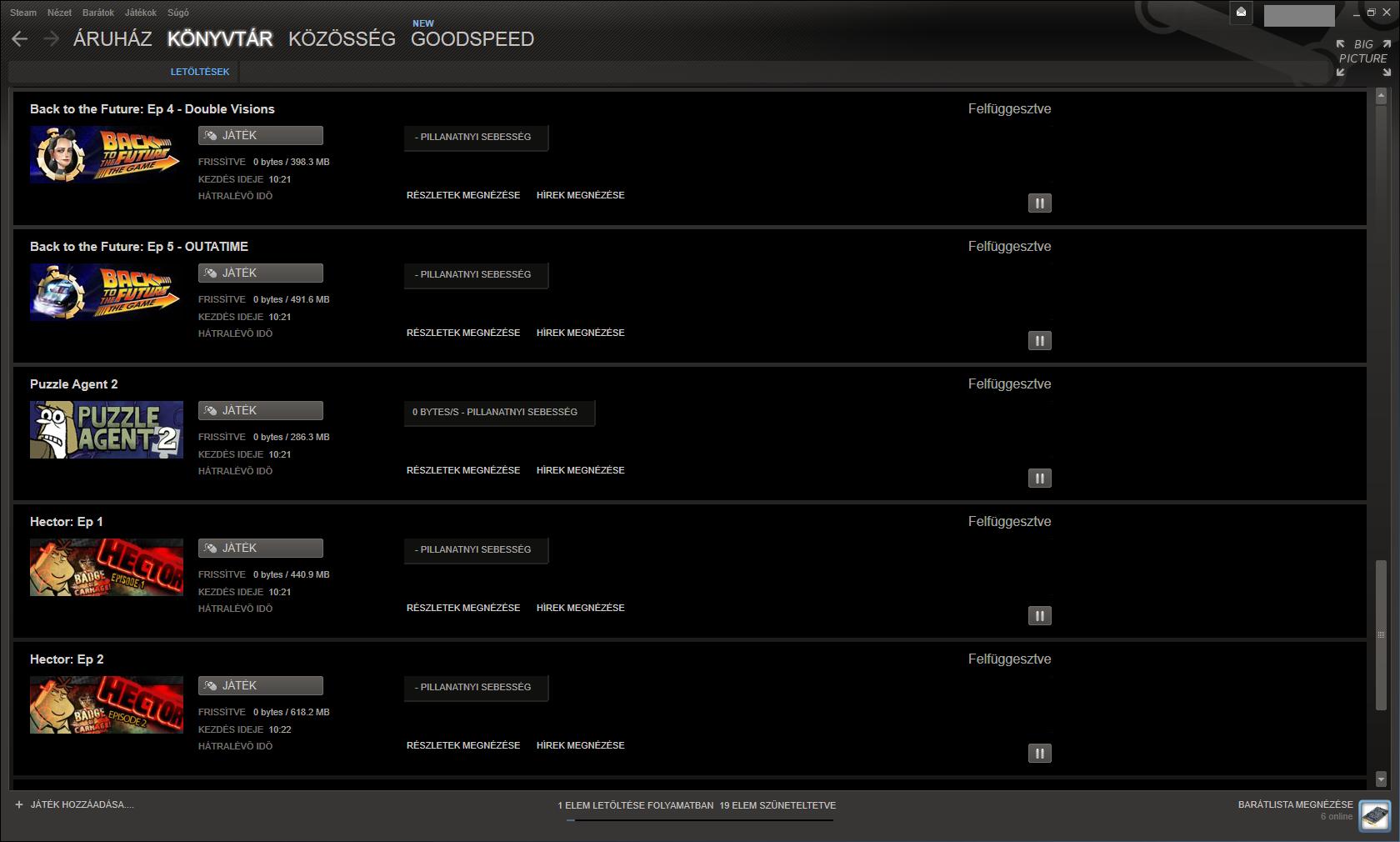
Task: Click the downloads list scrollbar thumb
Action: 1381,635
